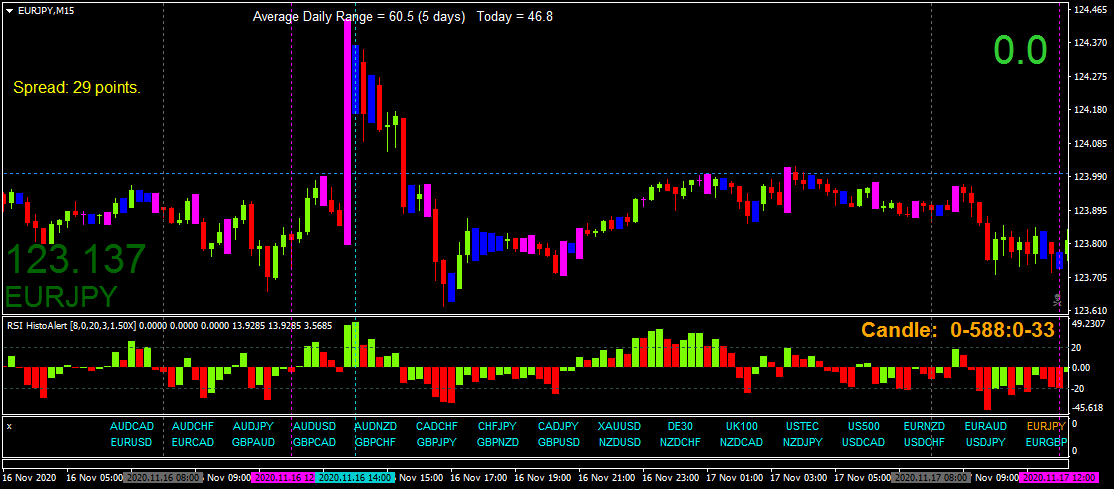Select the USTEC index label
Screen dimensions: 1114x489
click(803, 427)
